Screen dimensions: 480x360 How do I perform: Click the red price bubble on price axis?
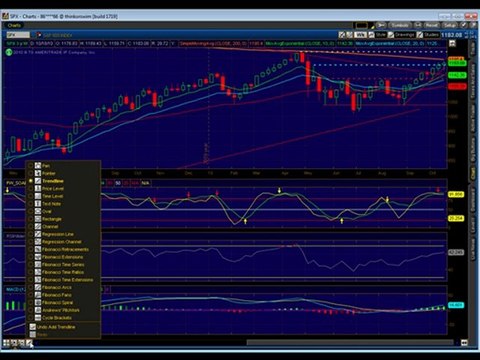pos(457,86)
